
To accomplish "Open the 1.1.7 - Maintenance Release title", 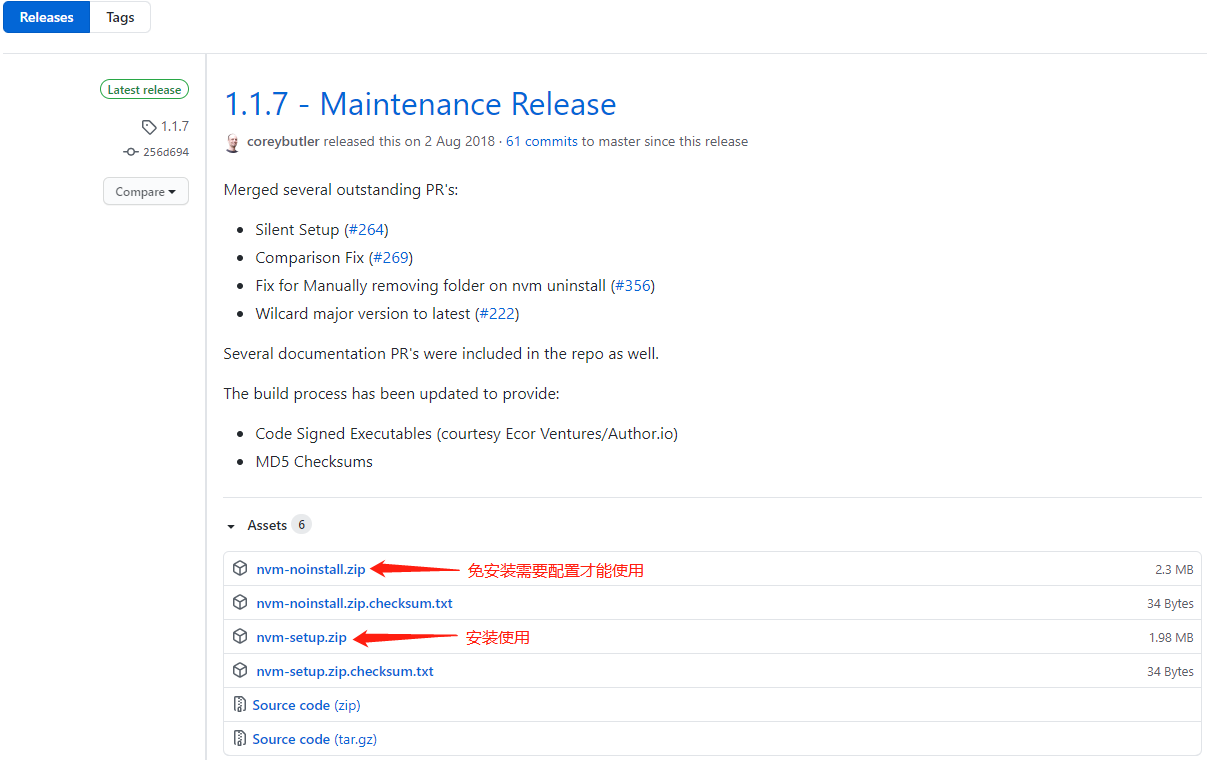I will pyautogui.click(x=420, y=104).
